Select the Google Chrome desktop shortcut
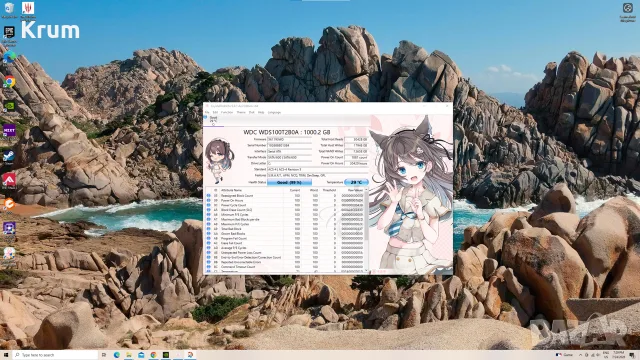Image resolution: width=640 pixels, height=360 pixels. (x=9, y=82)
